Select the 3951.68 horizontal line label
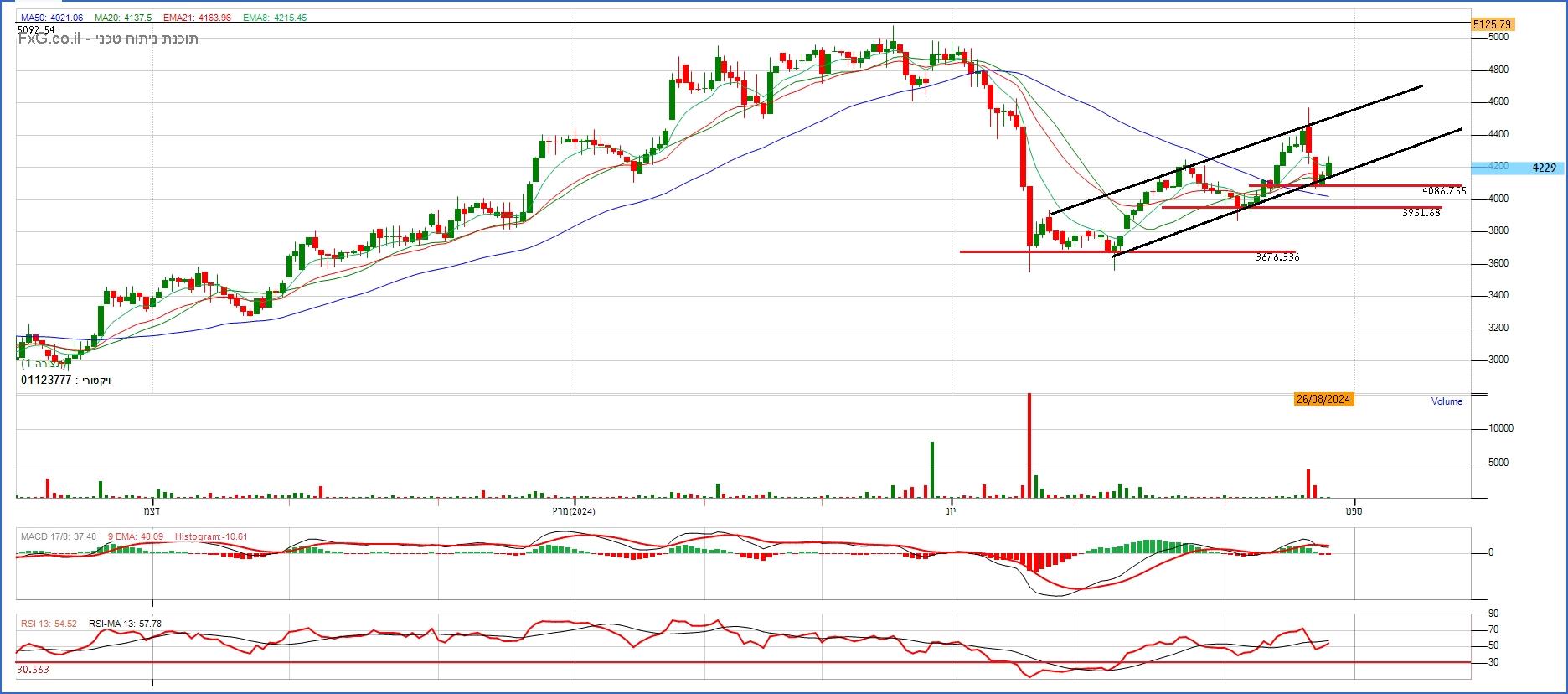Screen dimensions: 1568x694 pos(1421,213)
